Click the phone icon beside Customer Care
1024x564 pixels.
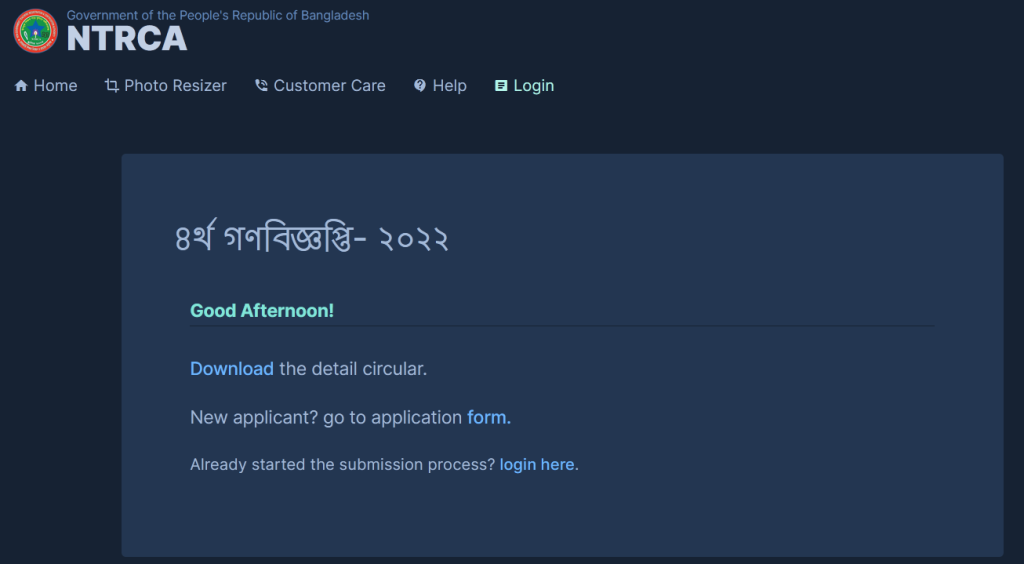pos(261,86)
